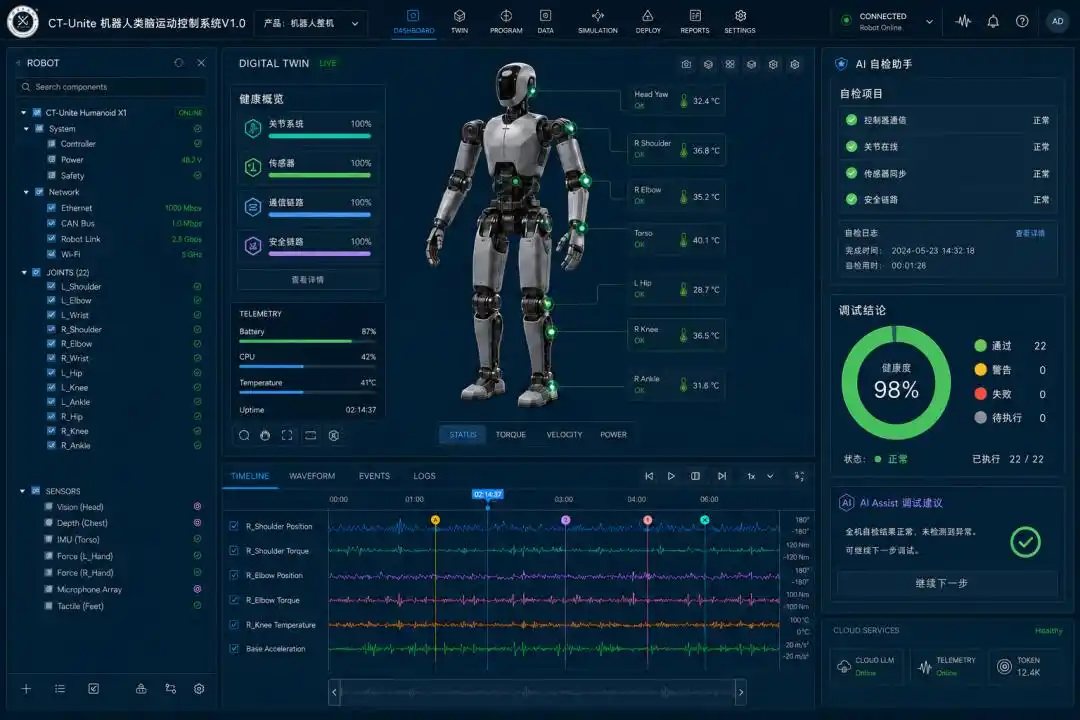Uncheck the R_Shoulder Position signal checkbox
Image resolution: width=1080 pixels, height=720 pixels.
click(234, 526)
